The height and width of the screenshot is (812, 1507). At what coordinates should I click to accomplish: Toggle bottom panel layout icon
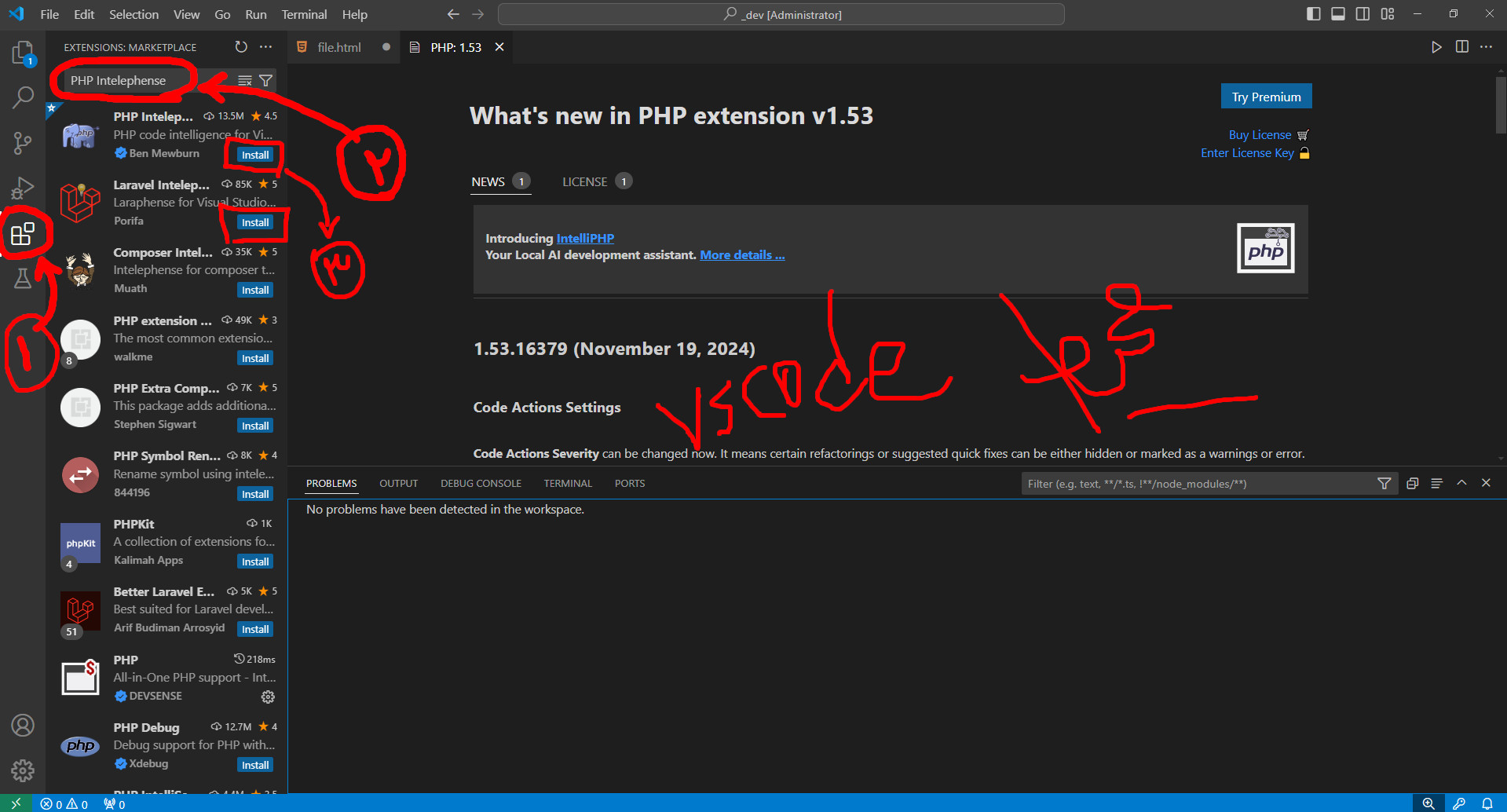click(1338, 14)
